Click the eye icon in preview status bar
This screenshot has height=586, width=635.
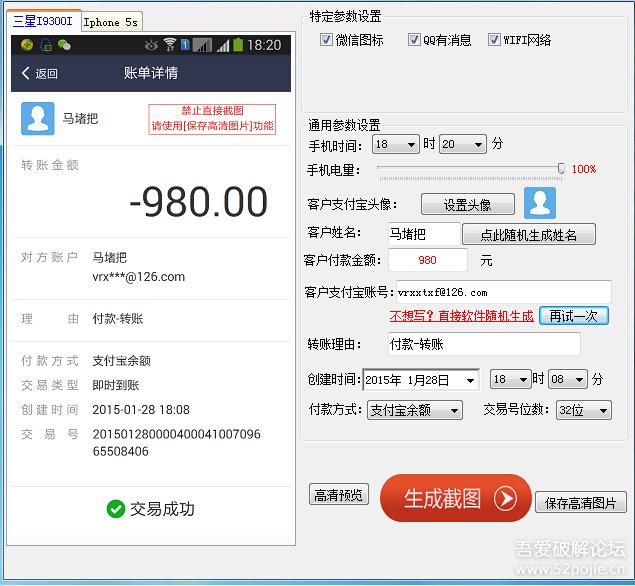tap(151, 45)
